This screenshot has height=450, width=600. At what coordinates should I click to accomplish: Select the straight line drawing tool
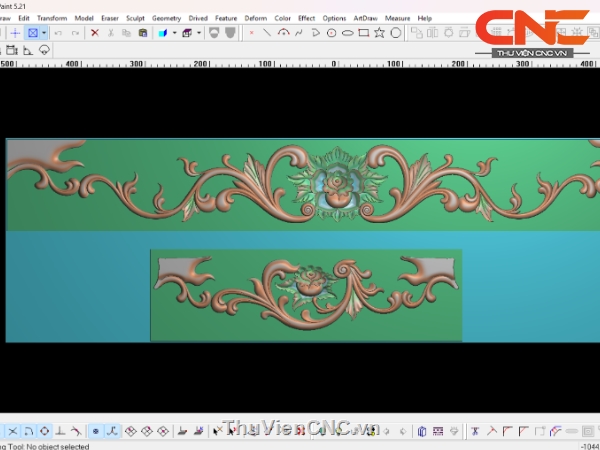click(266, 33)
